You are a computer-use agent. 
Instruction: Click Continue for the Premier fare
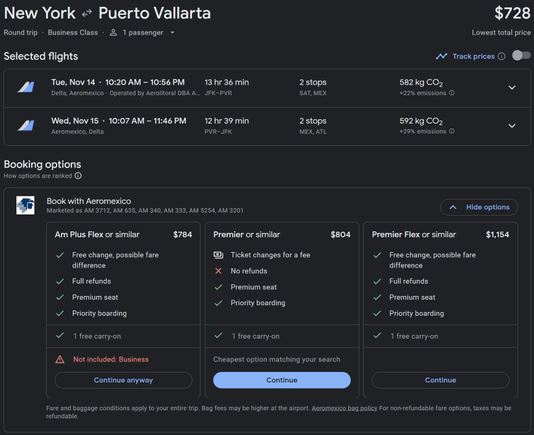(282, 380)
